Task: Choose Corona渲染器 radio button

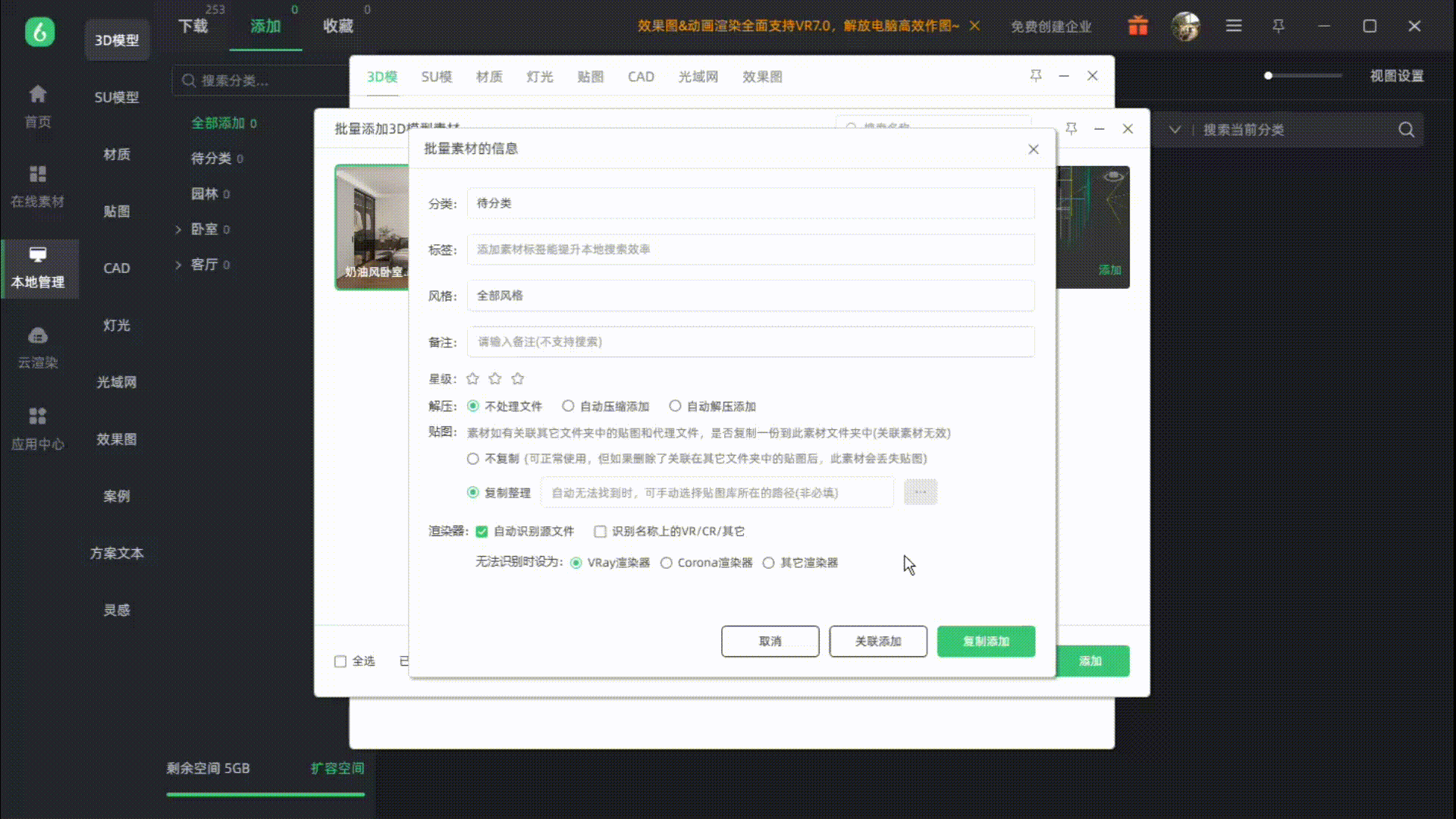Action: [667, 563]
